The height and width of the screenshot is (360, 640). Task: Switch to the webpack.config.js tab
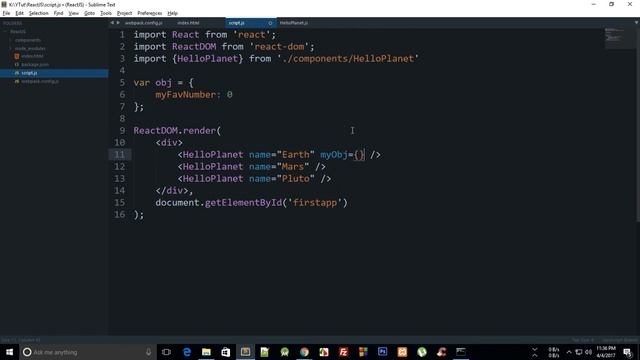pos(144,23)
